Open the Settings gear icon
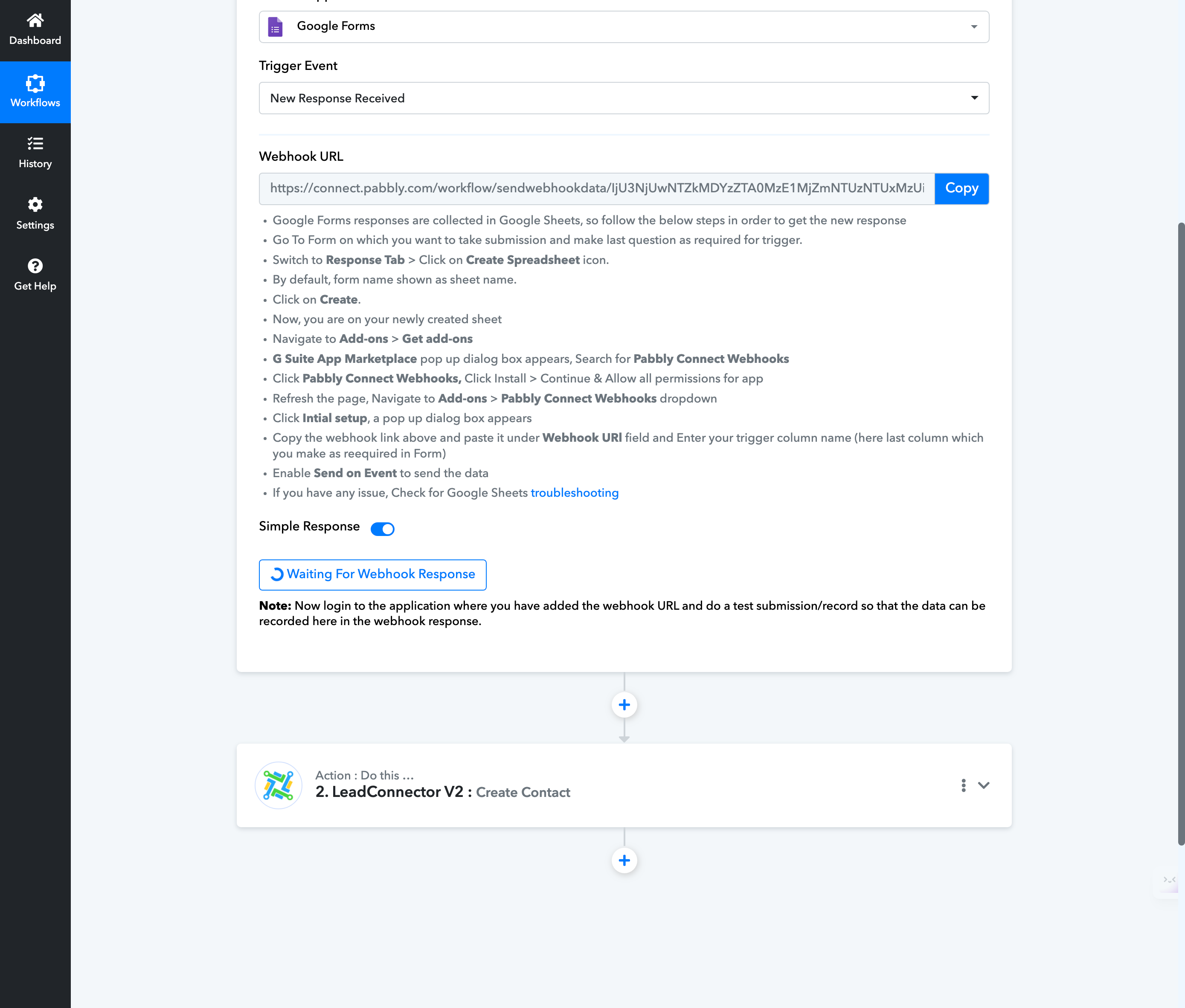Viewport: 1185px width, 1008px height. (35, 204)
